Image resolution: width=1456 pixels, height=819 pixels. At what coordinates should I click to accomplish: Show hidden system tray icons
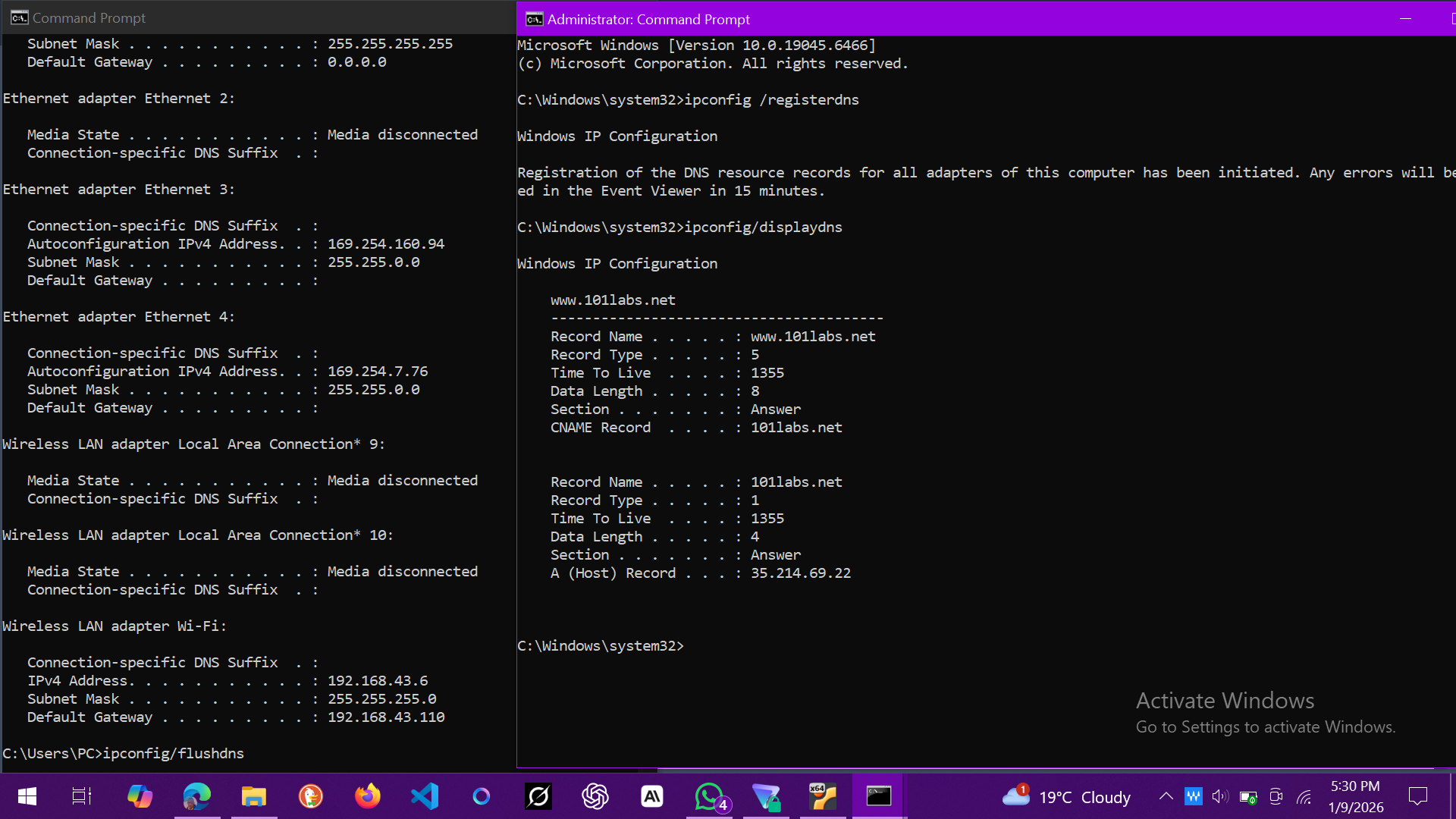tap(1166, 796)
